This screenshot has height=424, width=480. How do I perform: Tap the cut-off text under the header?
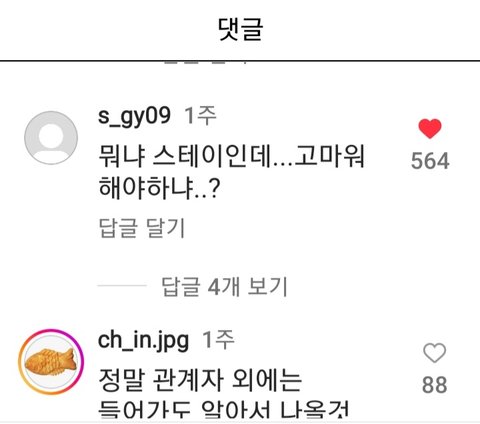click(206, 63)
